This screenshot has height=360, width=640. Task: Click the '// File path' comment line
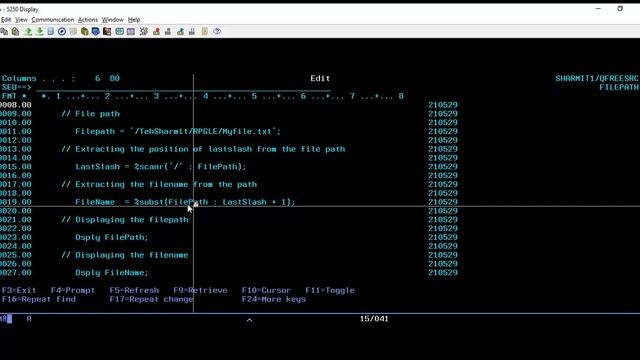coord(91,114)
